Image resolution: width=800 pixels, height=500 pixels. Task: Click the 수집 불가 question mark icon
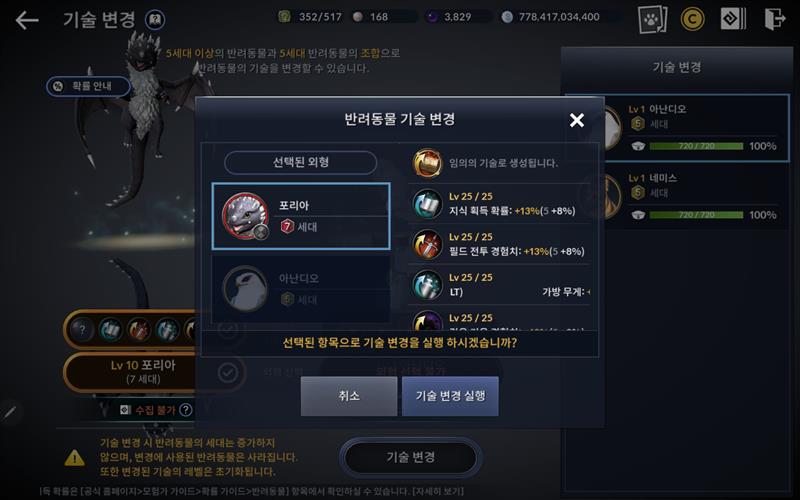coord(186,410)
